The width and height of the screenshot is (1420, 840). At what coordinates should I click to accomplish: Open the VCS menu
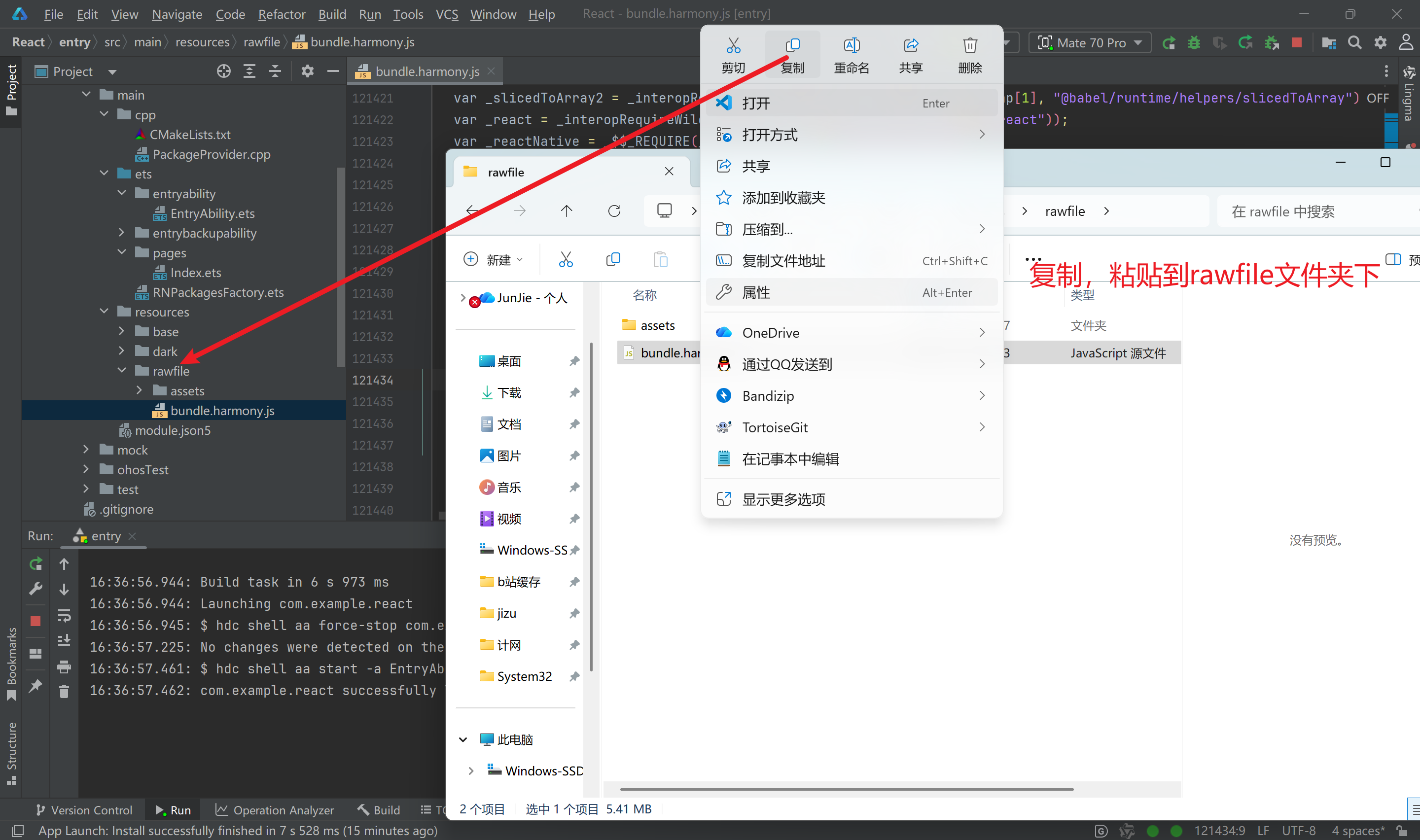pyautogui.click(x=447, y=14)
